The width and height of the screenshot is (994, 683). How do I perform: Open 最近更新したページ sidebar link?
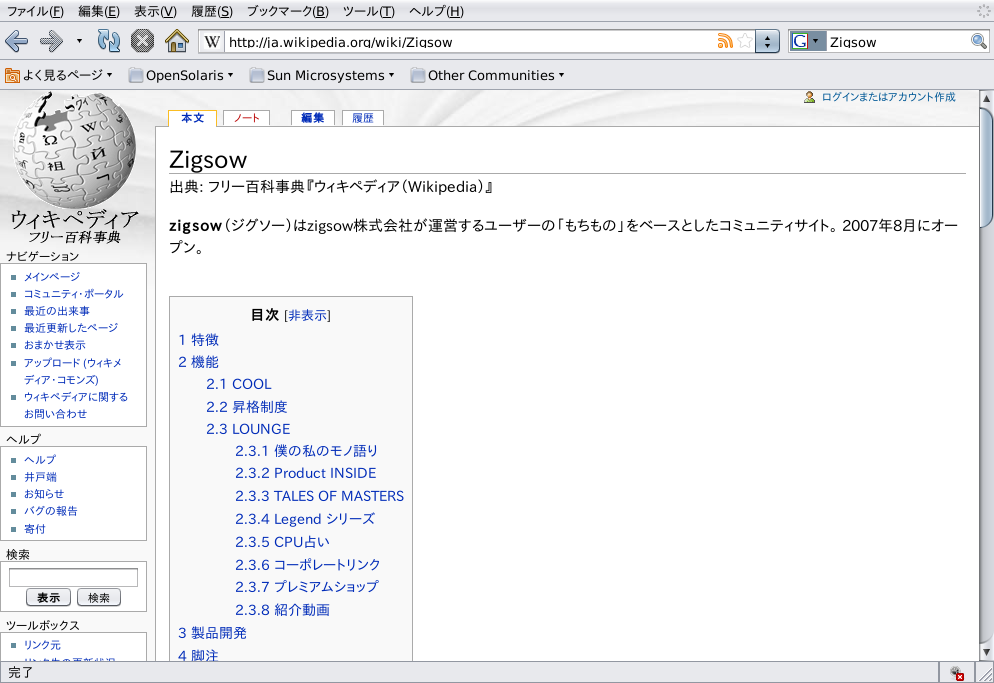71,328
